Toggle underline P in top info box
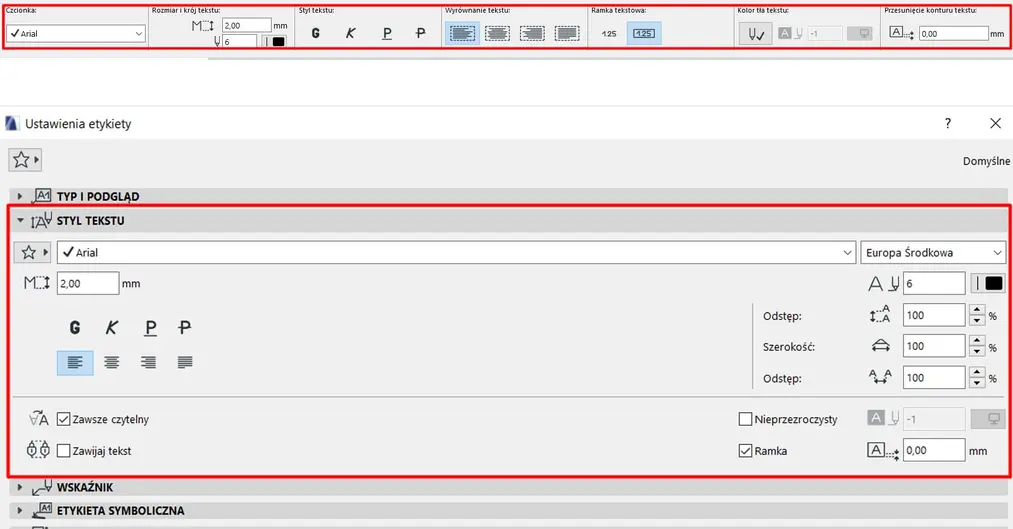This screenshot has width=1013, height=529. click(386, 33)
